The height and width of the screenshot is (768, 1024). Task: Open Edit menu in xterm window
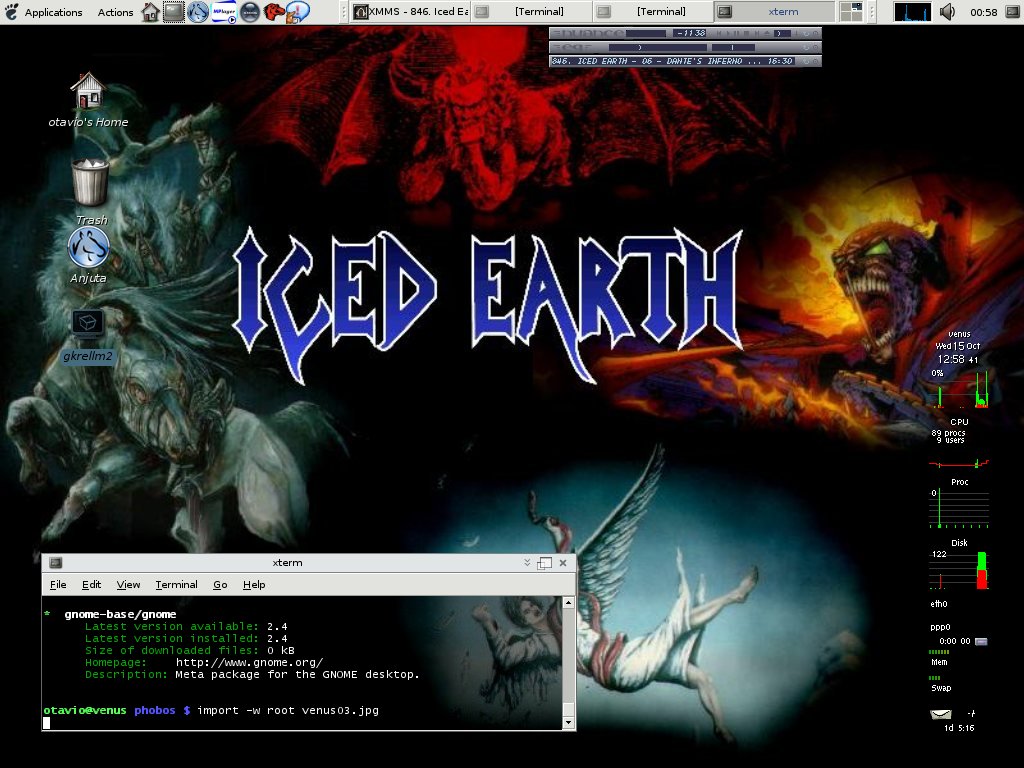point(91,584)
